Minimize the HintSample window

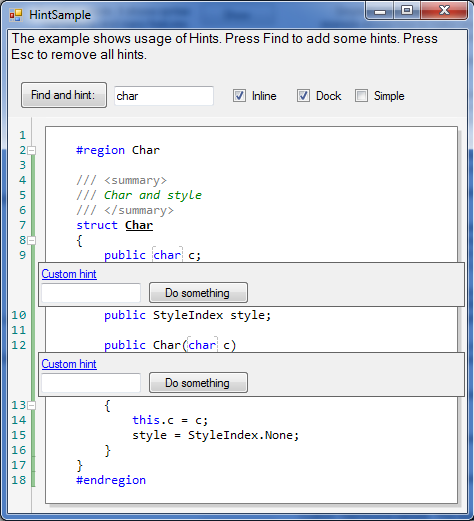(x=380, y=11)
